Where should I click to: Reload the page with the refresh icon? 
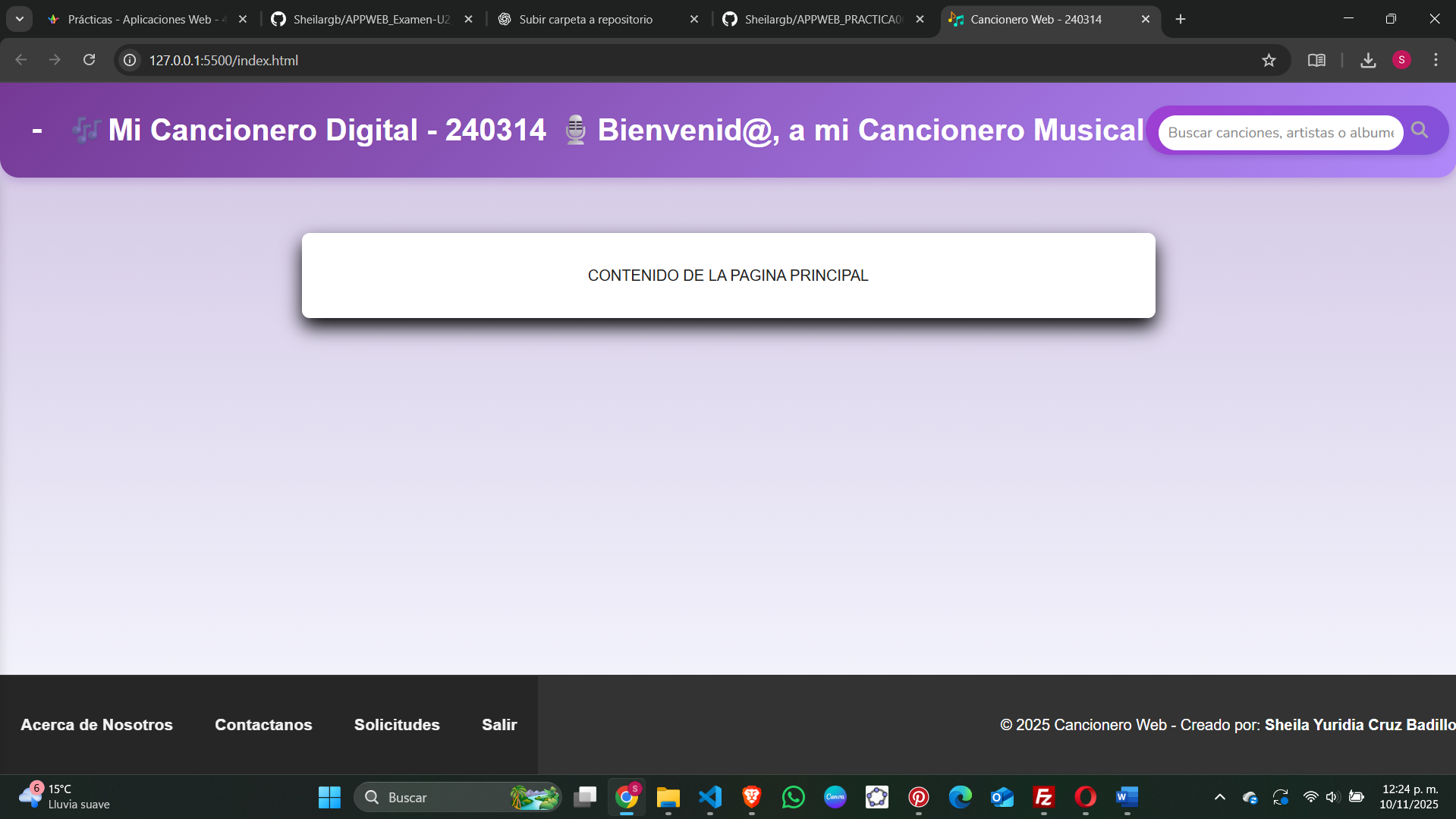click(x=89, y=60)
